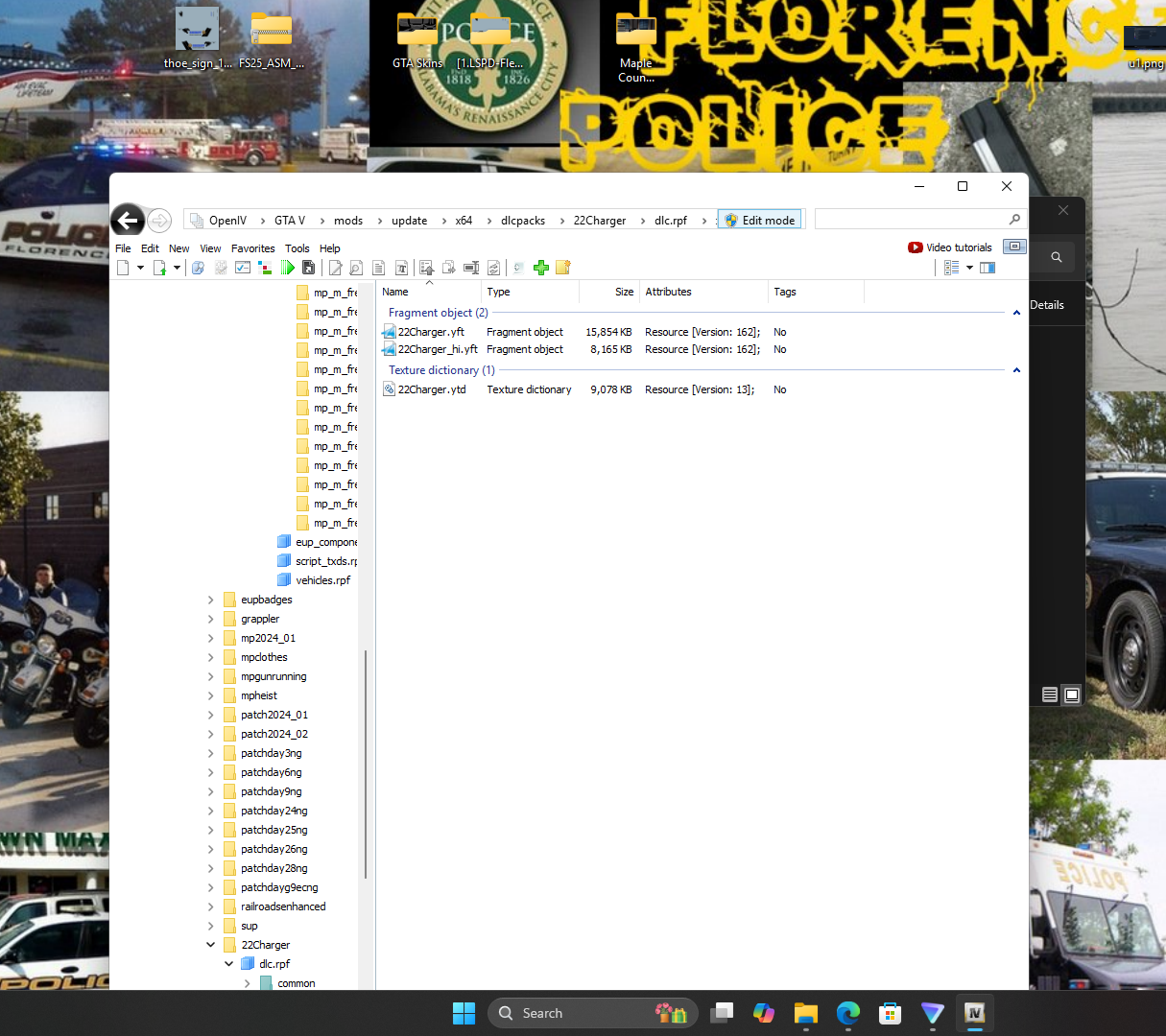Navigate to dlcpacks in the breadcrumb
Viewport: 1166px width, 1036px height.
coord(523,221)
